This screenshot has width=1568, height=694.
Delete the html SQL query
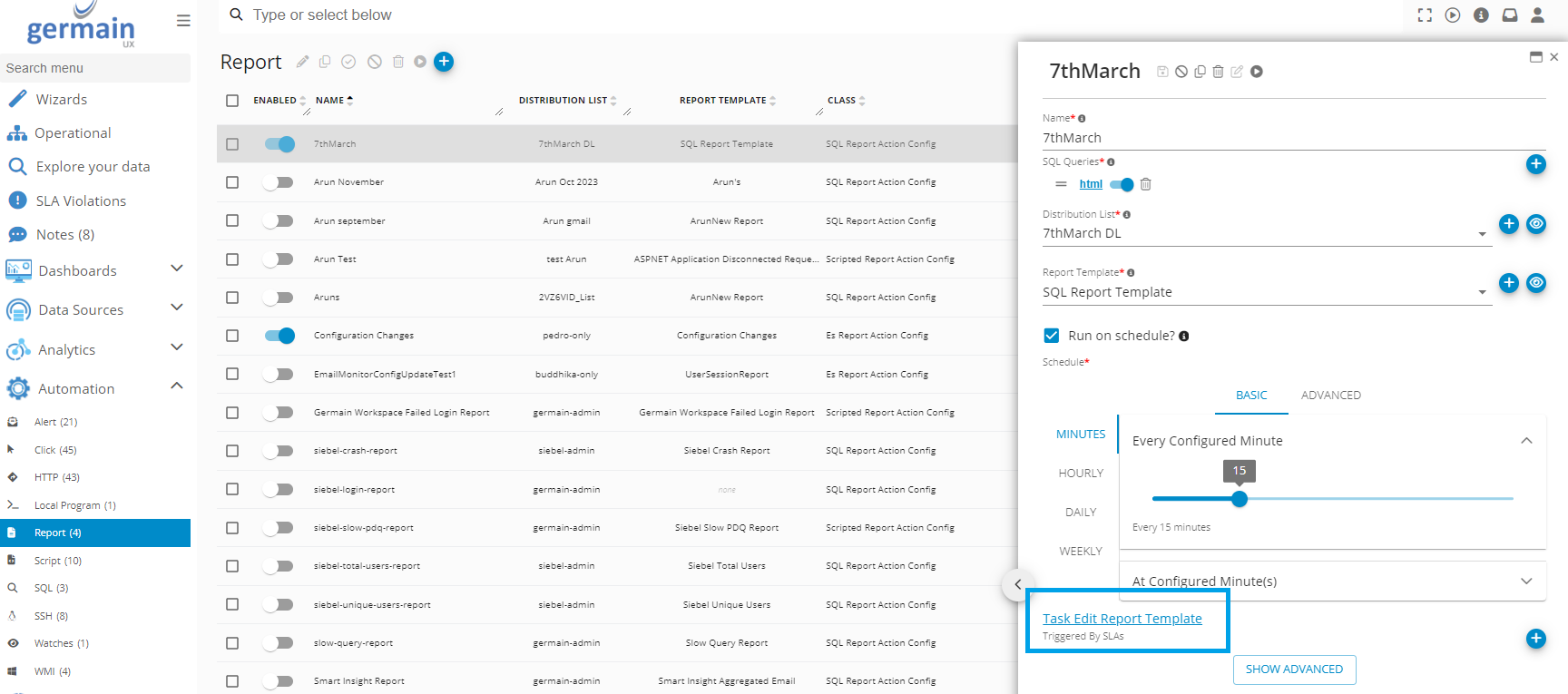pos(1146,184)
